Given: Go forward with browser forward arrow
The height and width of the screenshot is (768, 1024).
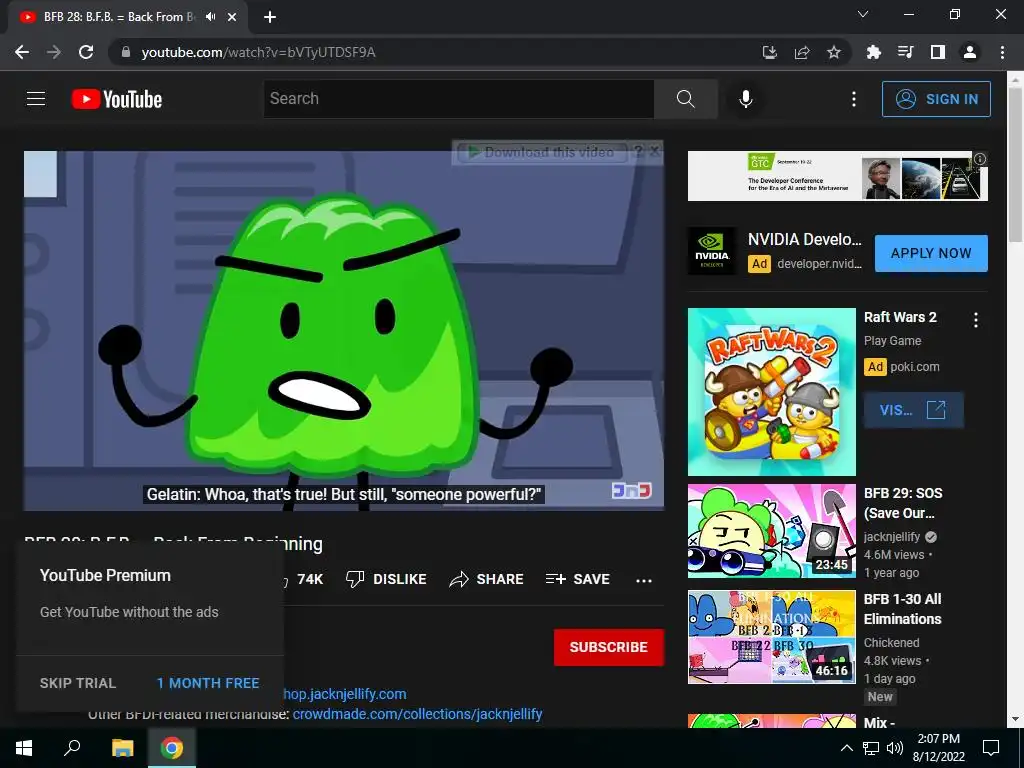Looking at the screenshot, I should coord(54,52).
